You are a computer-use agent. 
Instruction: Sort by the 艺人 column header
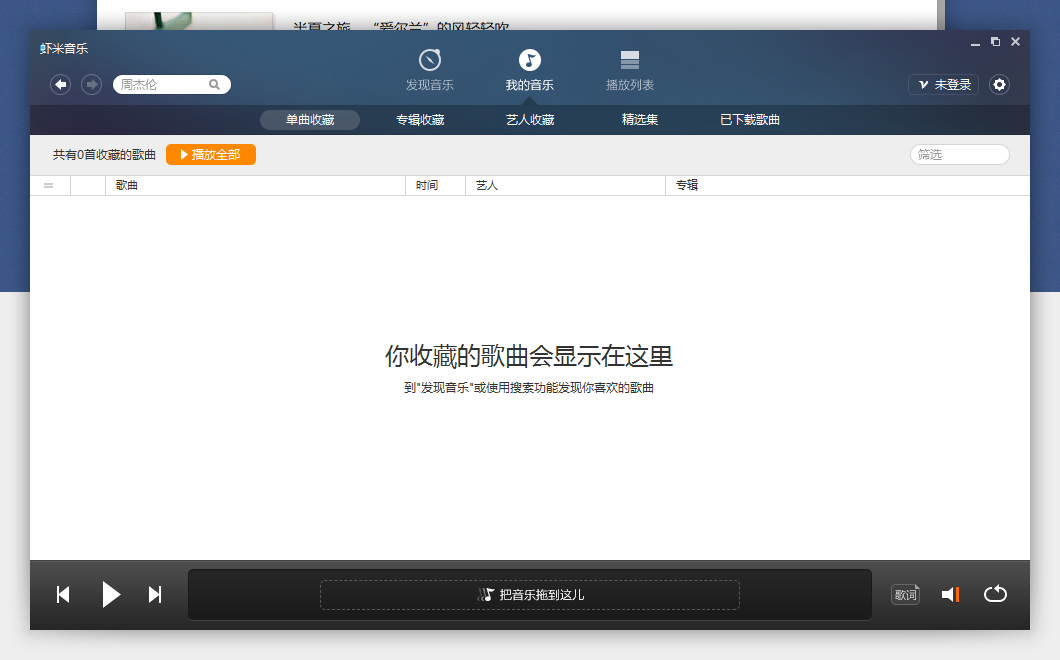tap(565, 185)
